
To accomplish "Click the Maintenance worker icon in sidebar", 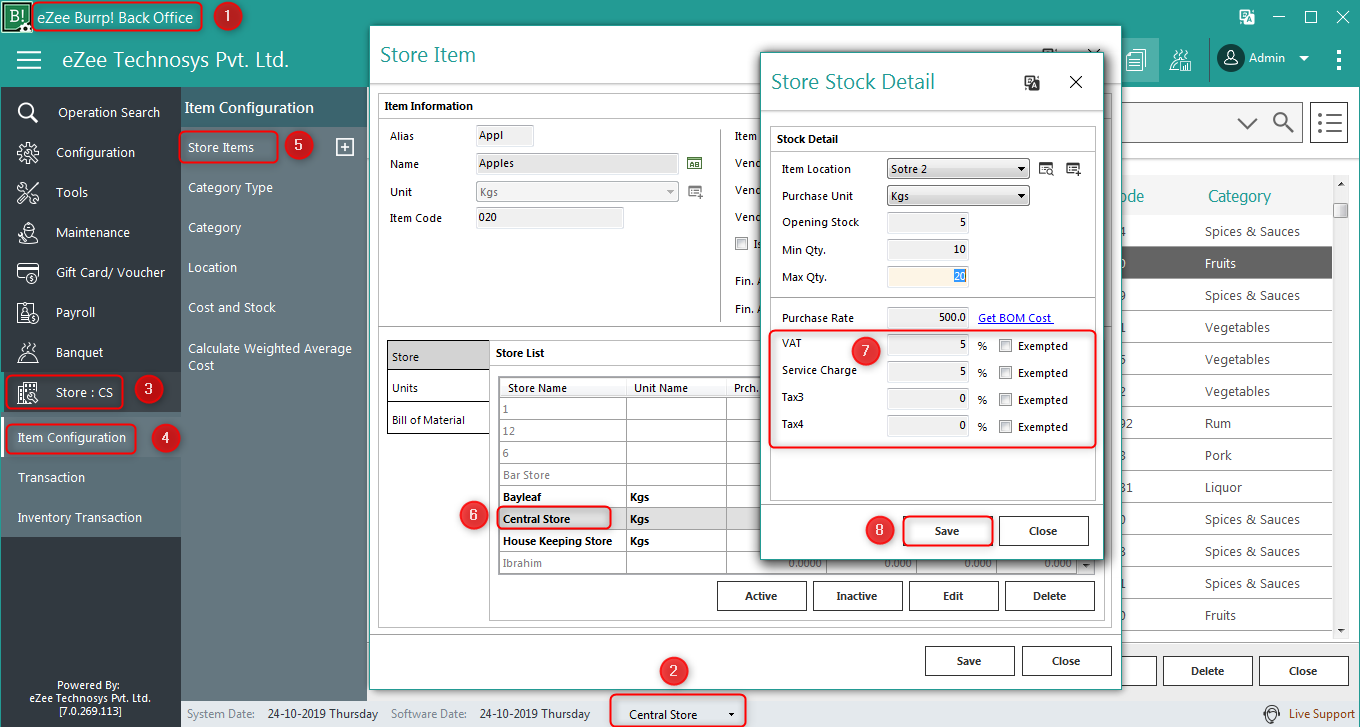I will (x=28, y=232).
